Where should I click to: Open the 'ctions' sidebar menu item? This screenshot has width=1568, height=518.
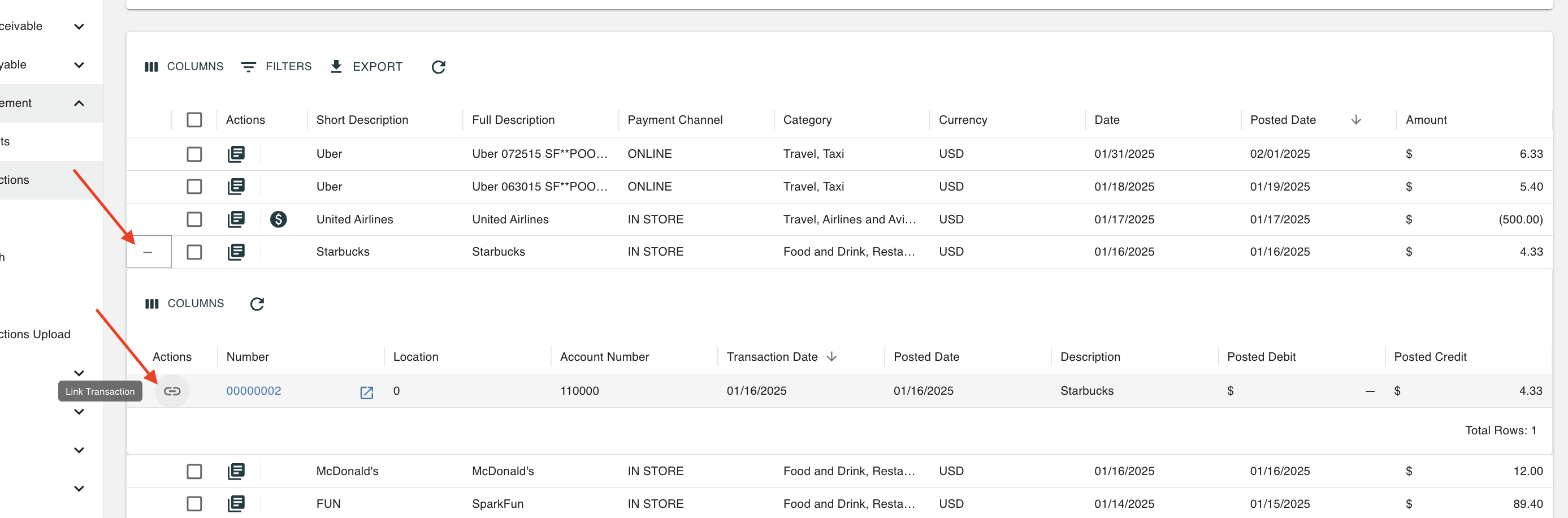coord(15,180)
